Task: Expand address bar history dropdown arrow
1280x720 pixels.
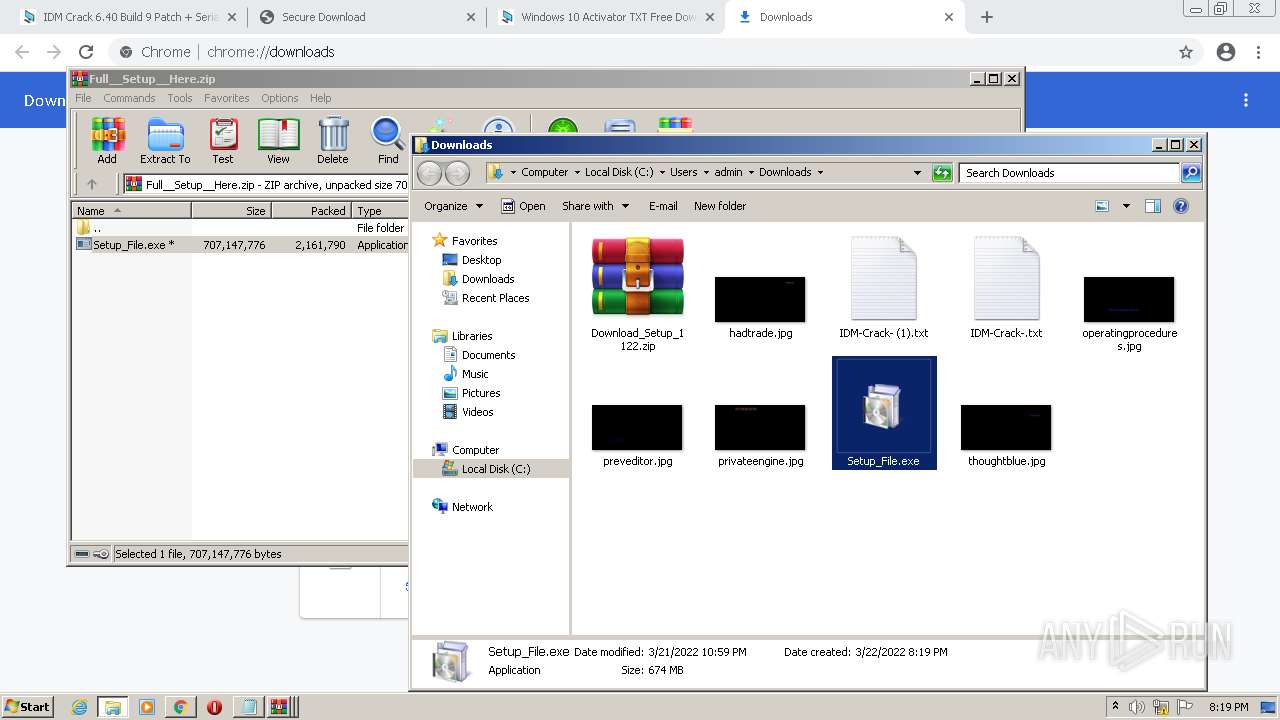Action: (917, 173)
